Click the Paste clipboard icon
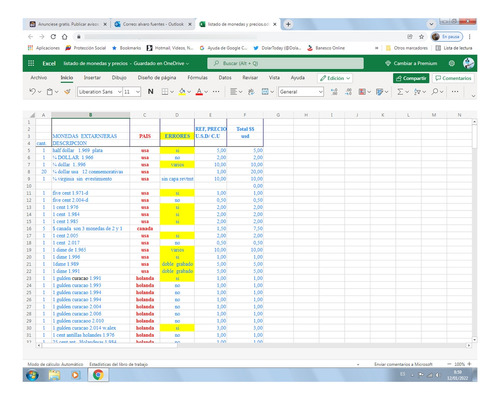 pyautogui.click(x=50, y=92)
